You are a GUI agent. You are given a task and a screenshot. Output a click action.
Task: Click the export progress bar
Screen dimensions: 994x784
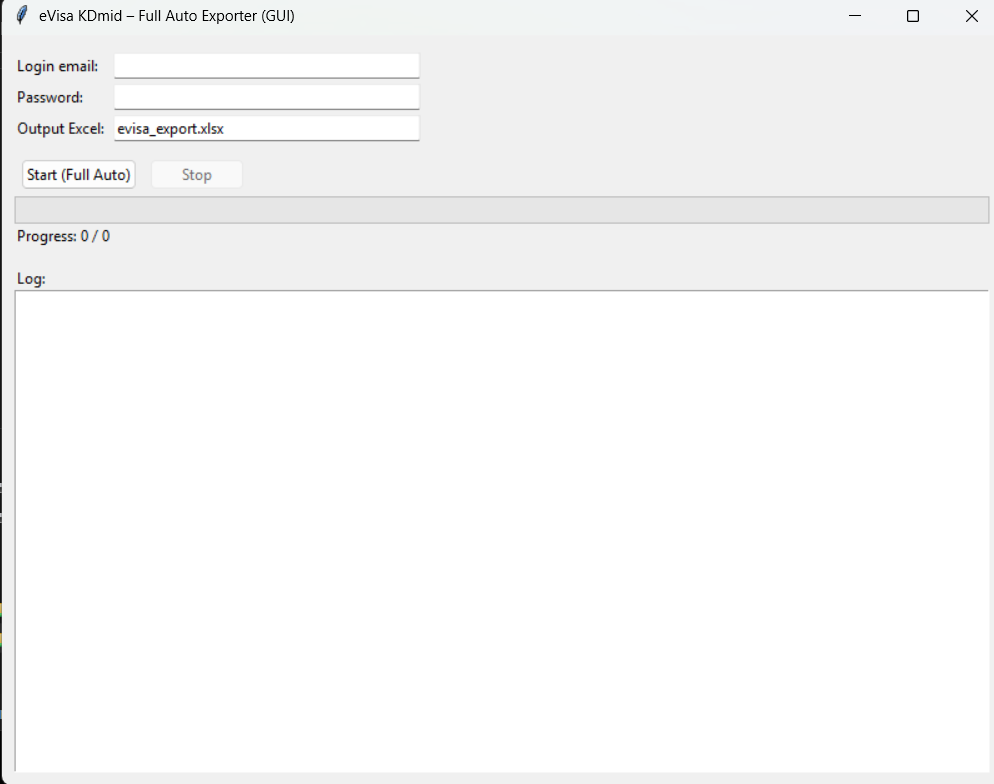tap(501, 210)
